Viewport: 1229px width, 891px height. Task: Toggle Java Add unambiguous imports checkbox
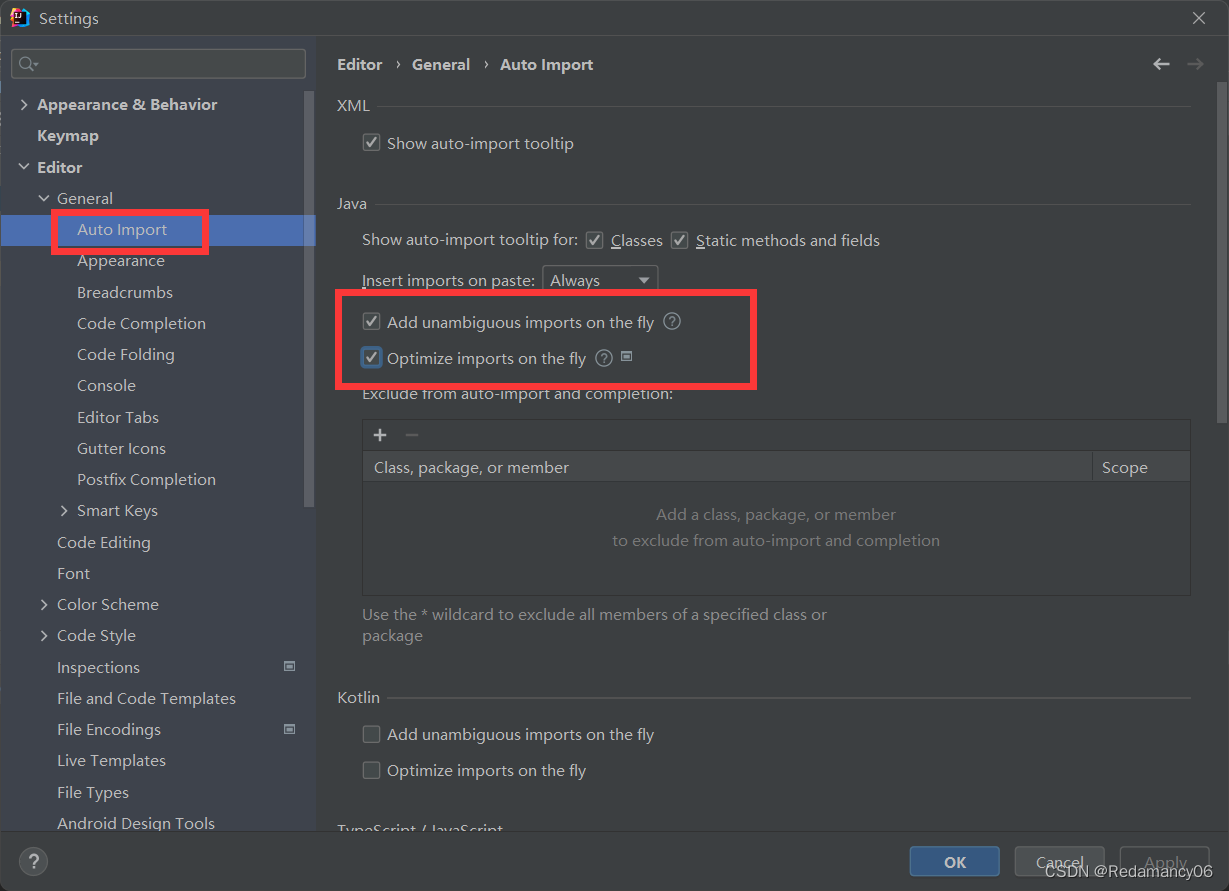371,322
